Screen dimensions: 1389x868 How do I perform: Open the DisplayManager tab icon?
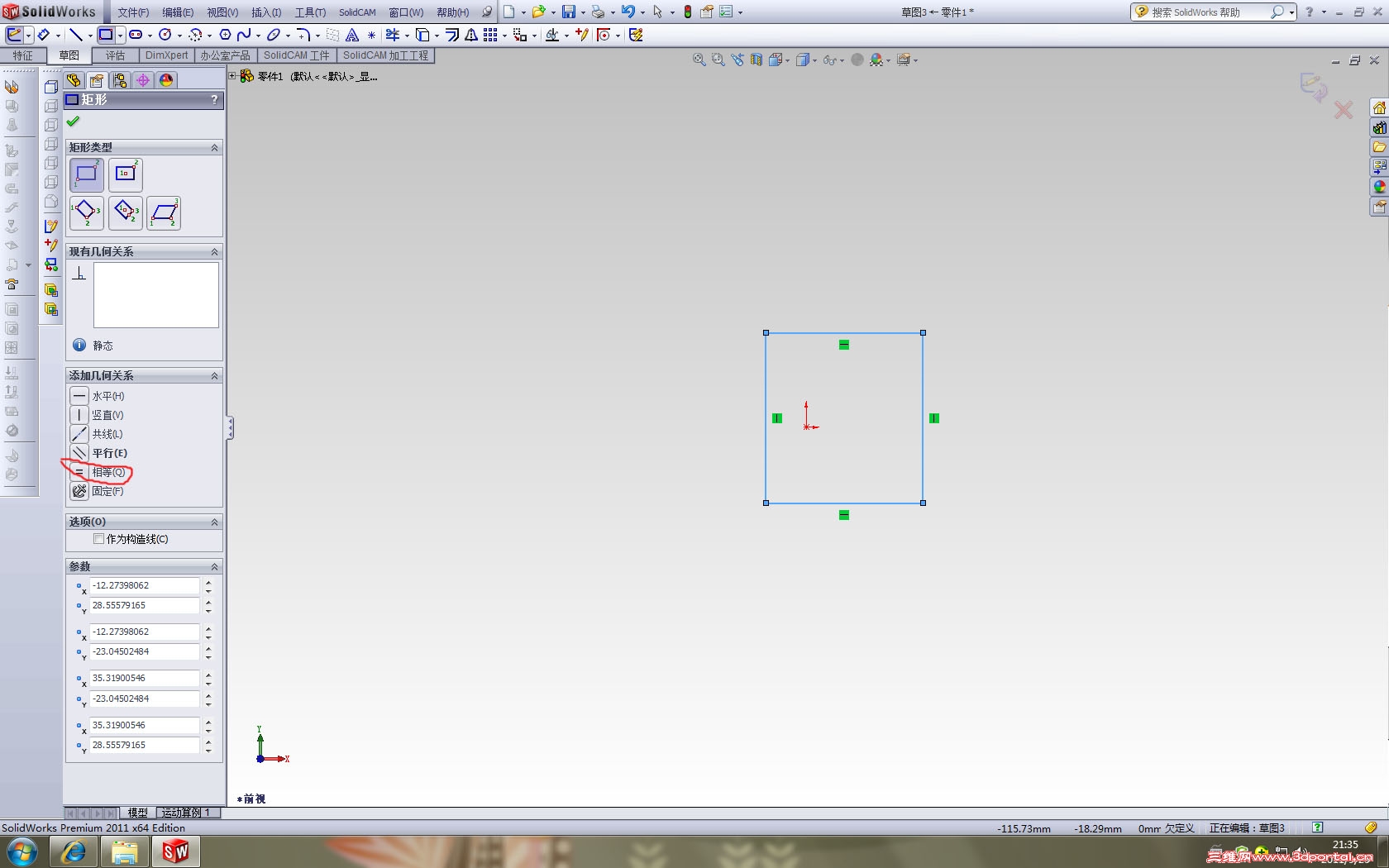pos(166,80)
